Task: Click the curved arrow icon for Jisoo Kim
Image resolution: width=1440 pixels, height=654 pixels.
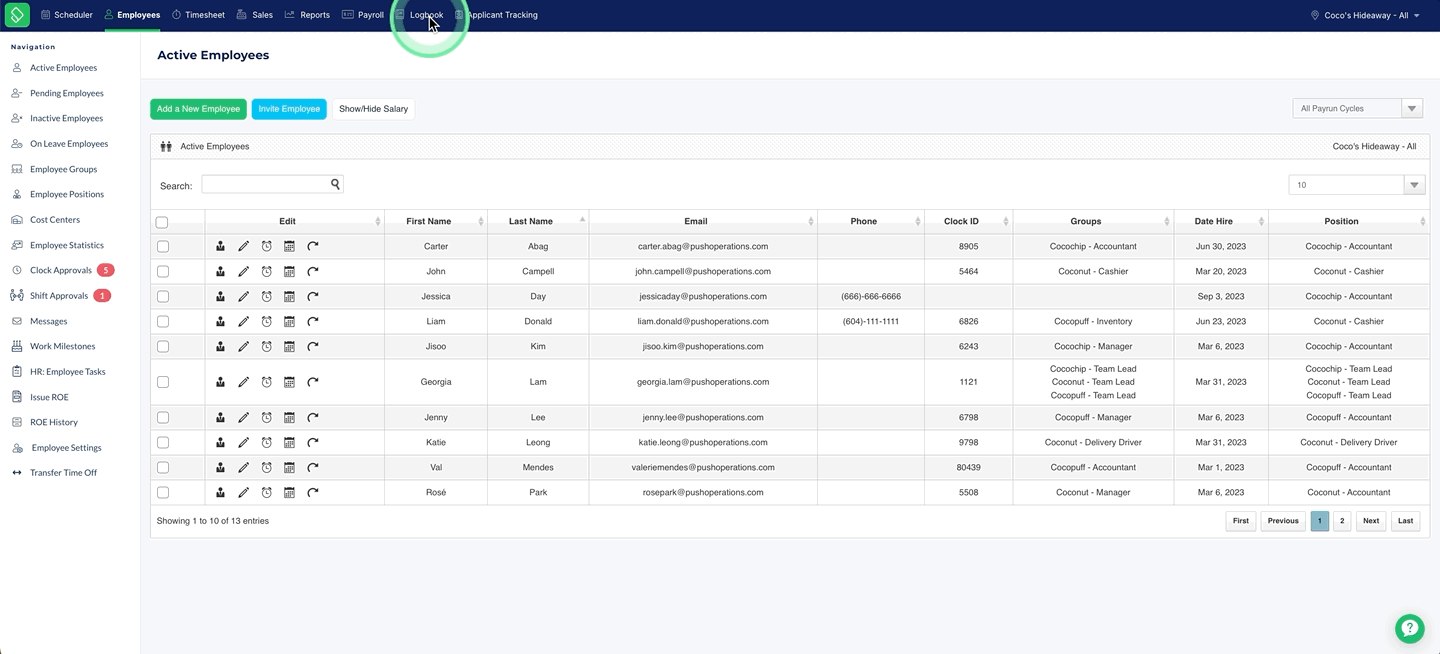Action: tap(313, 346)
